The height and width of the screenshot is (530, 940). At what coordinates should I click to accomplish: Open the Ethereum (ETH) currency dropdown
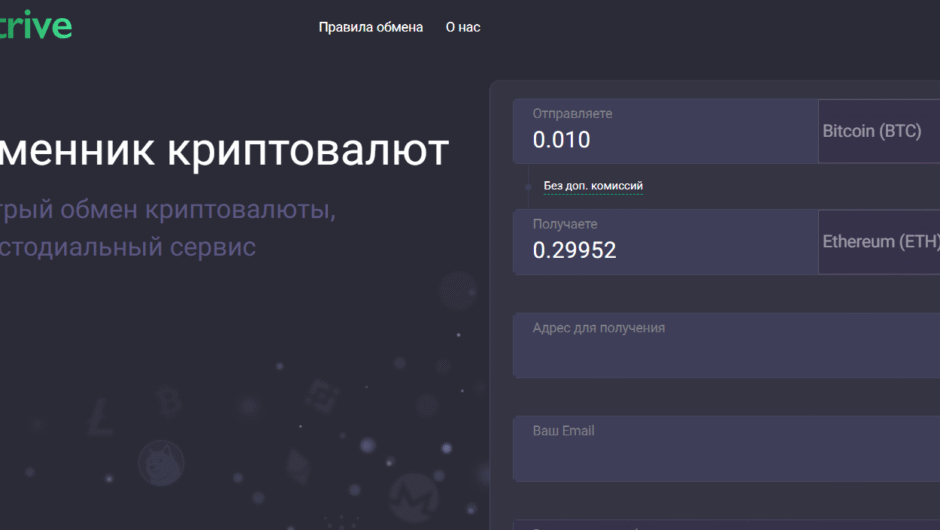(x=879, y=242)
